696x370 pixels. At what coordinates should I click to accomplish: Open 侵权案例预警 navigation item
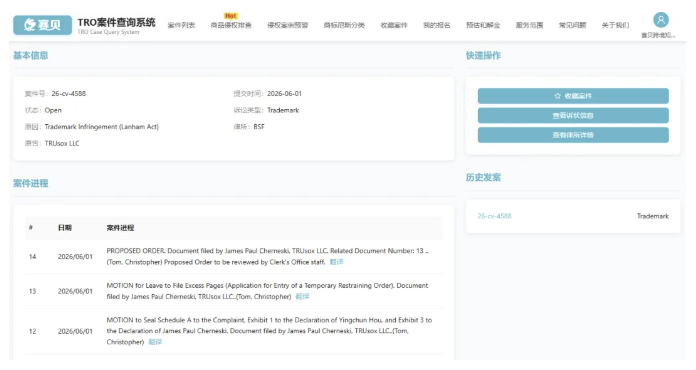point(288,25)
